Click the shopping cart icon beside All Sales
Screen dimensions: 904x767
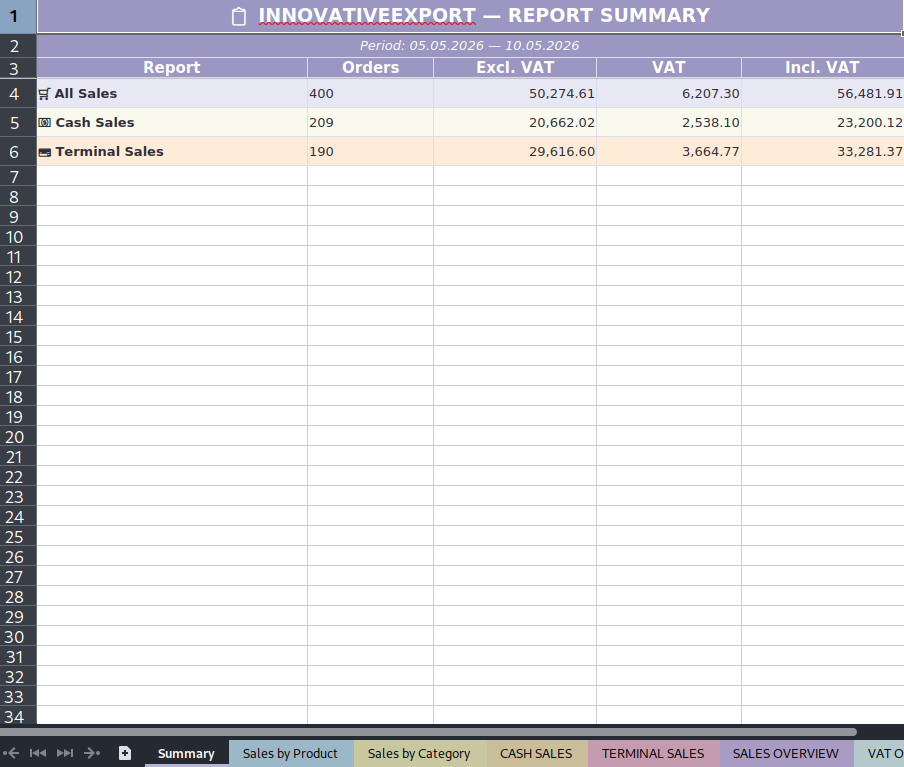pos(44,94)
